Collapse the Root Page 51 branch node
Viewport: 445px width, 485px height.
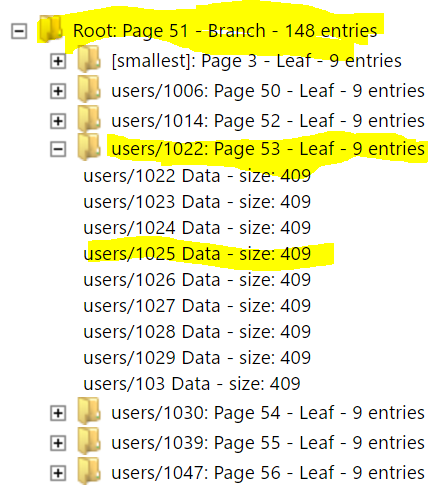19,31
